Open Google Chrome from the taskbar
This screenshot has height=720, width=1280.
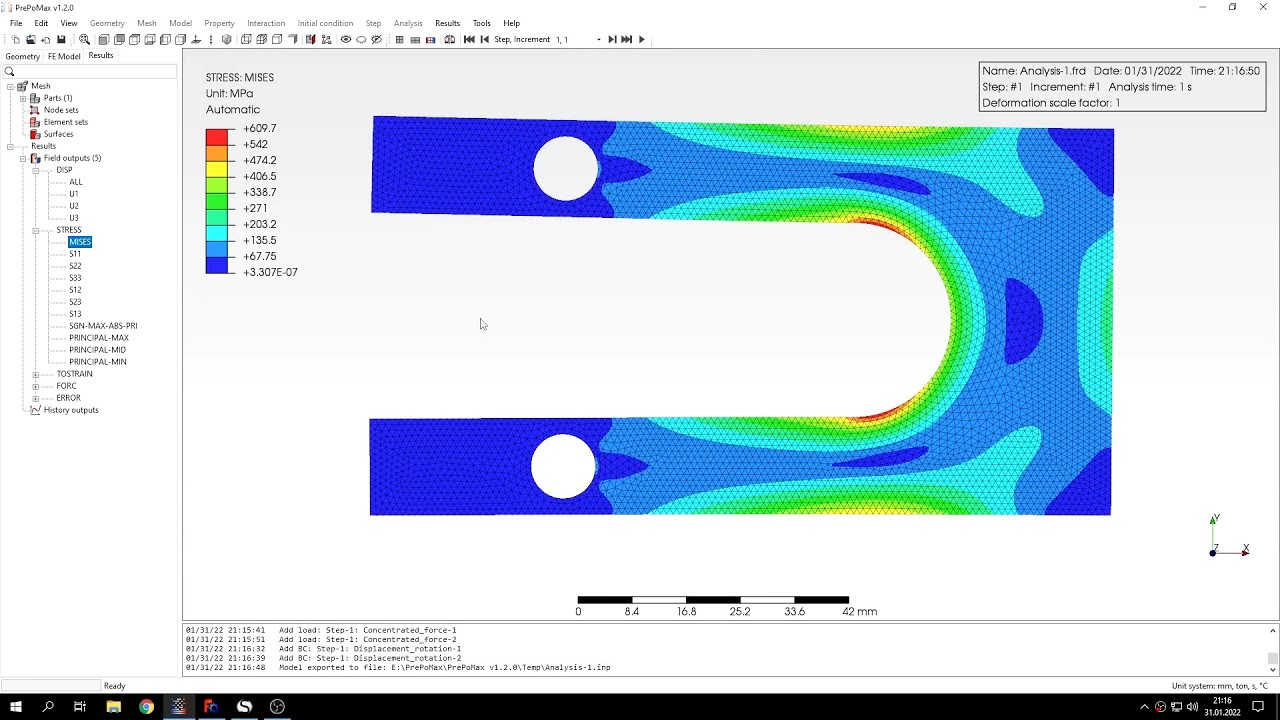(146, 707)
